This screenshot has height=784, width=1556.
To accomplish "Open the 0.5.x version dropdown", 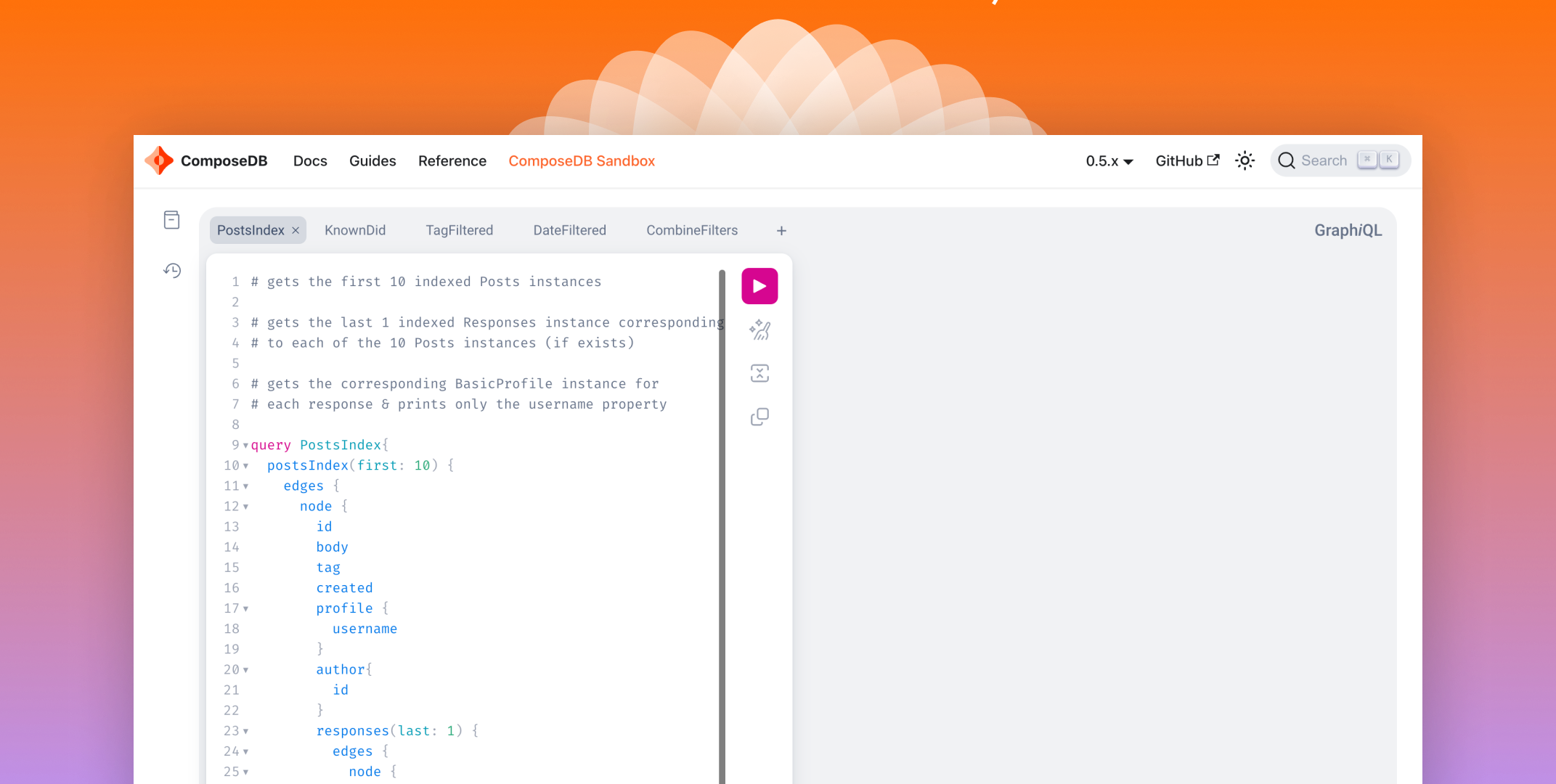I will point(1109,161).
